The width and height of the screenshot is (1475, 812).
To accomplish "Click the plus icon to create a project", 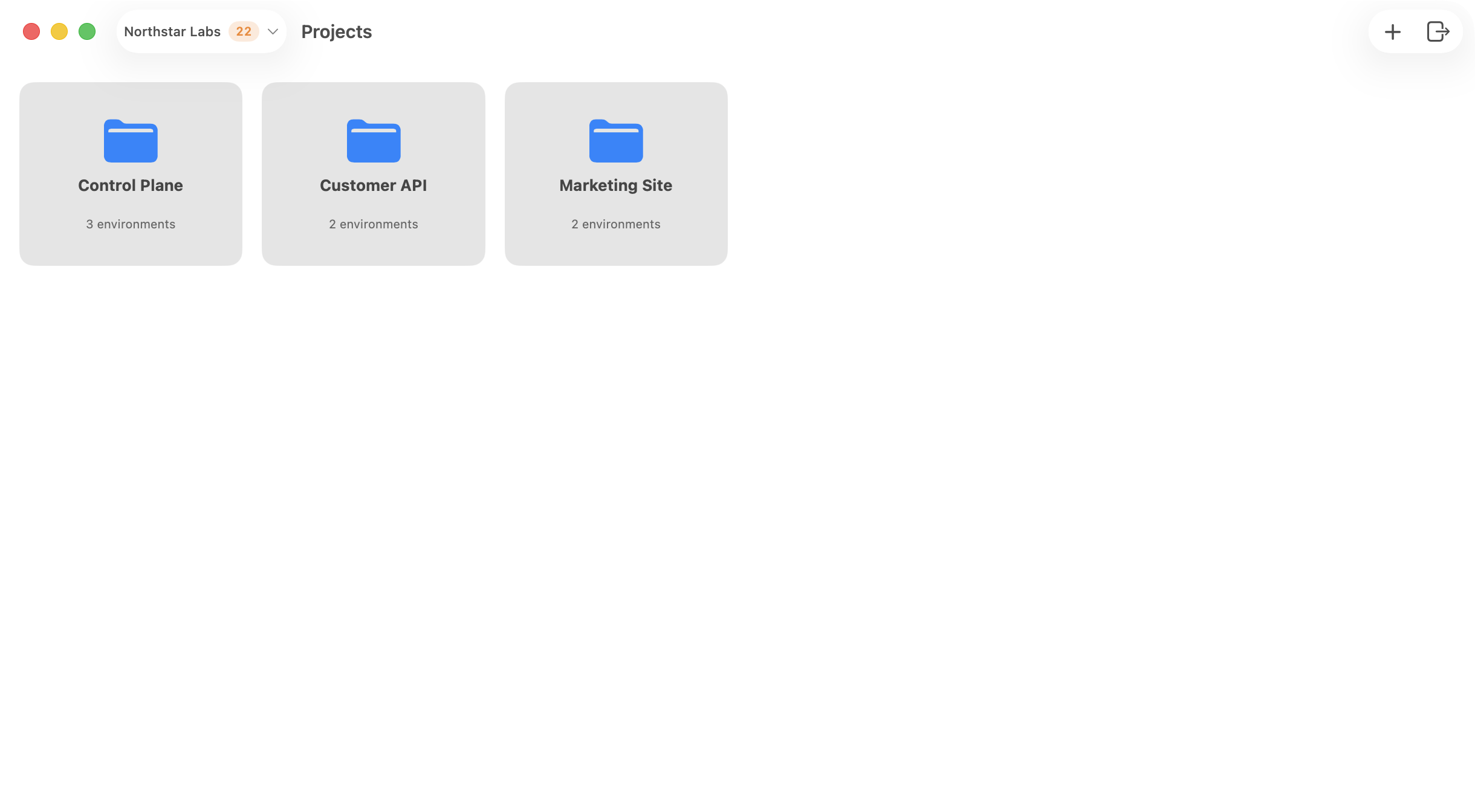I will click(x=1392, y=31).
